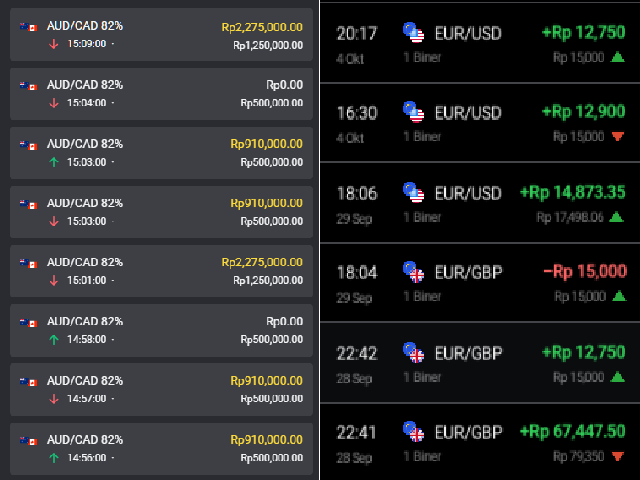This screenshot has height=480, width=640.
Task: Click the AUD/CAD flag icon in the 15:04:00 trade
Action: pos(29,86)
